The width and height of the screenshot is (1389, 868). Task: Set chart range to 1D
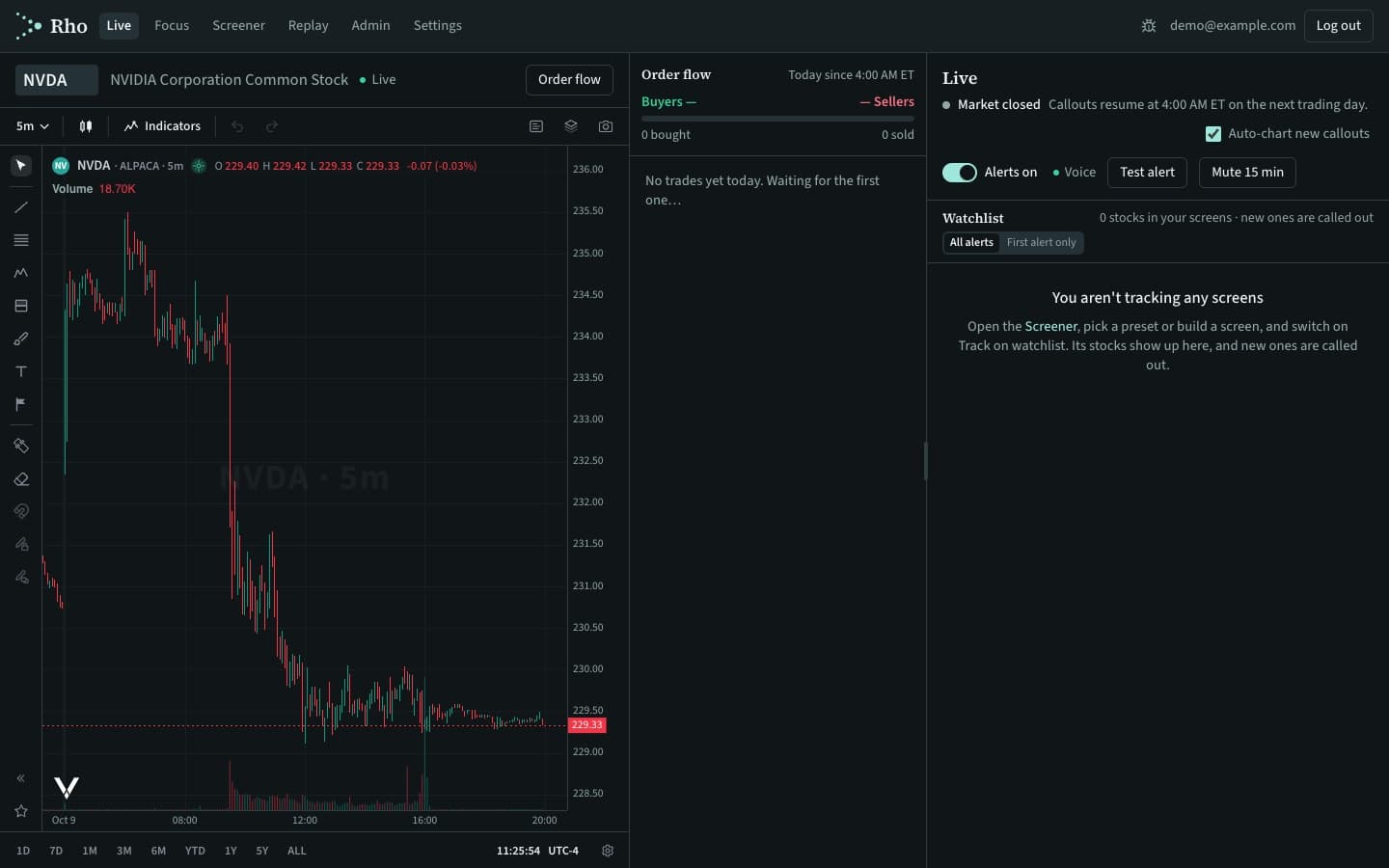pyautogui.click(x=23, y=851)
